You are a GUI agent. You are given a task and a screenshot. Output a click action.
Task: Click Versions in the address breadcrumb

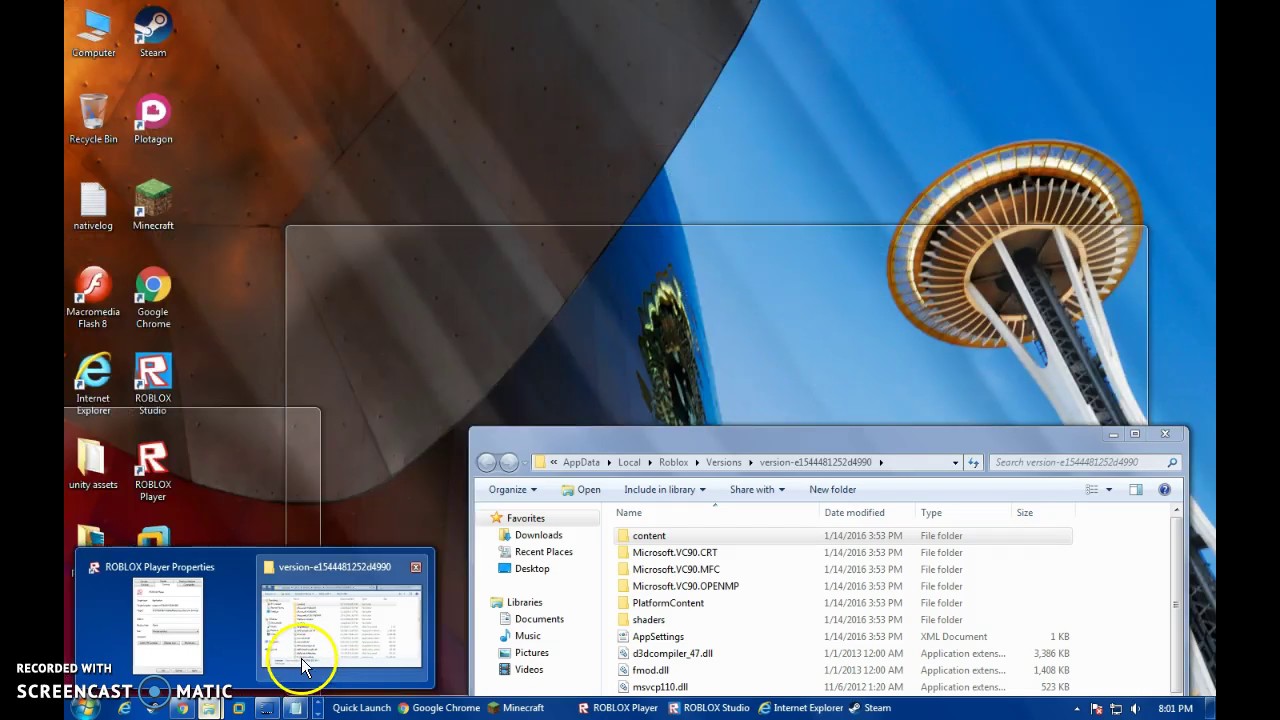click(723, 463)
